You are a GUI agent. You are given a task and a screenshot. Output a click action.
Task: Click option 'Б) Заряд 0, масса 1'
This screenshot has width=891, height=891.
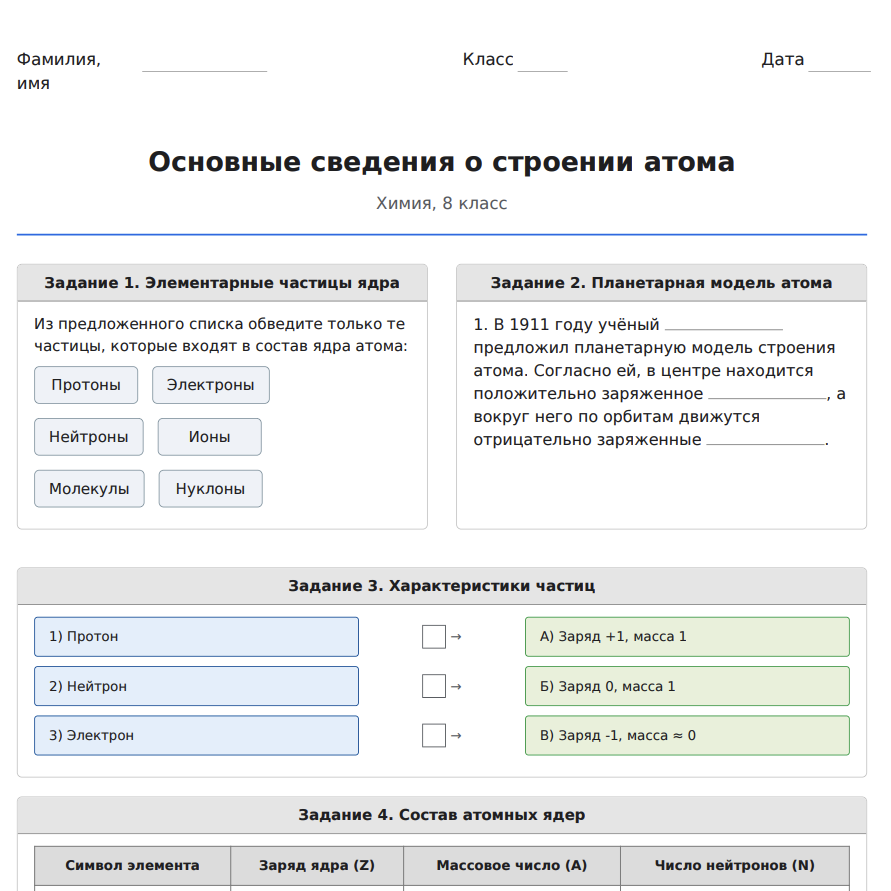click(x=687, y=686)
